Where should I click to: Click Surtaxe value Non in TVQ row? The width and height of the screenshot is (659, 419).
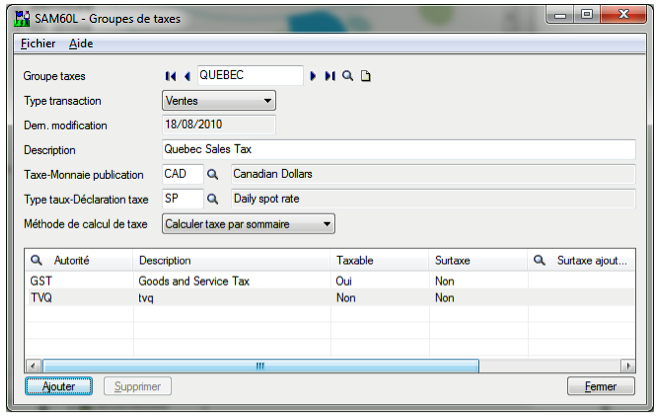coord(478,298)
